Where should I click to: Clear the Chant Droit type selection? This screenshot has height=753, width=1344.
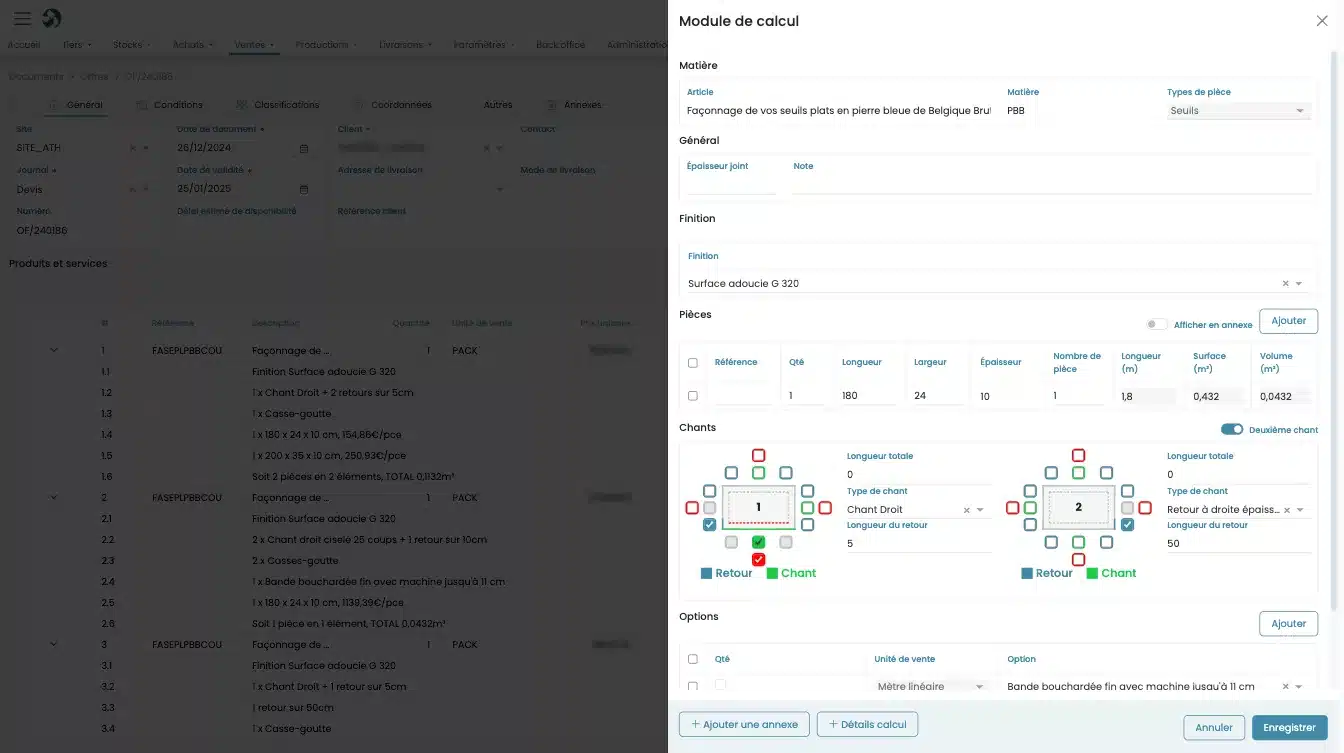click(966, 510)
